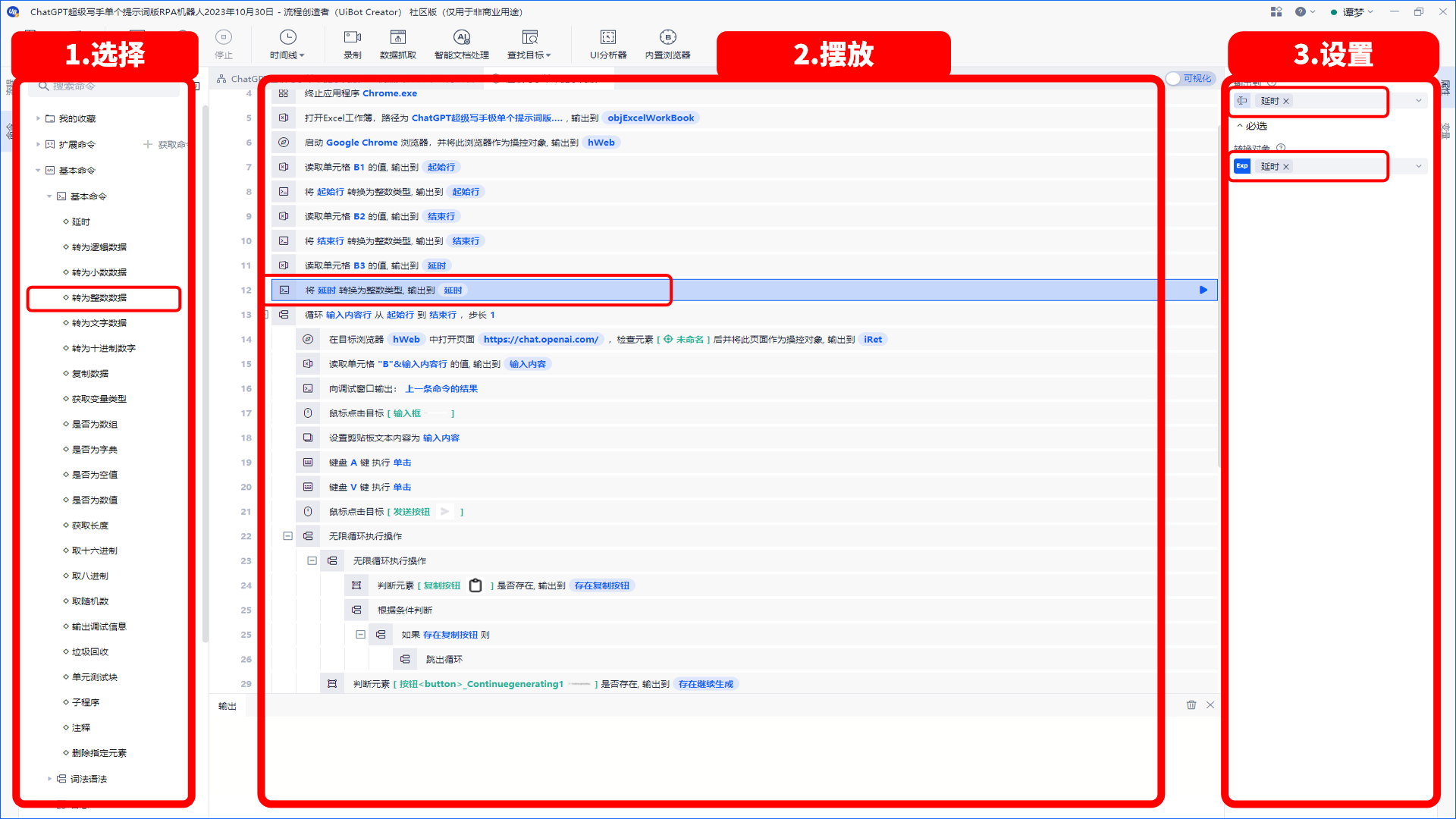Select the 转为文字数据 command
This screenshot has width=1456, height=819.
pyautogui.click(x=99, y=323)
